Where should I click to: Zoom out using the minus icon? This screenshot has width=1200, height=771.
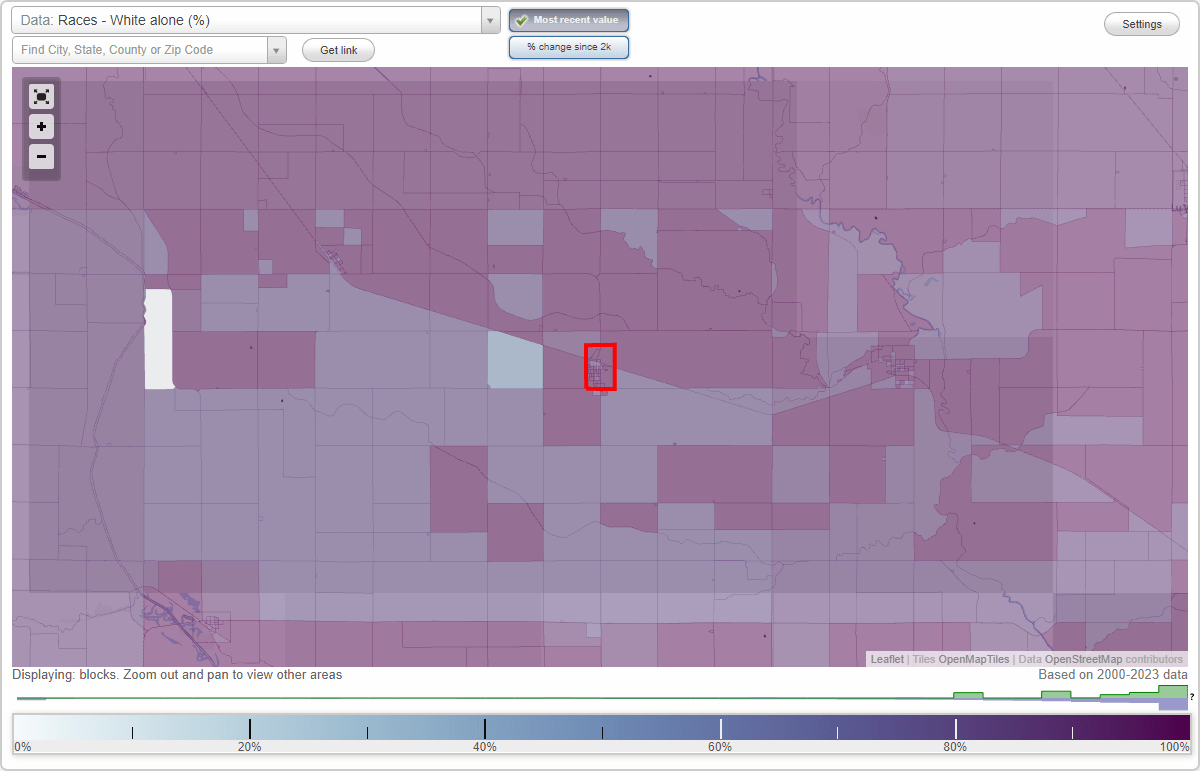point(41,156)
